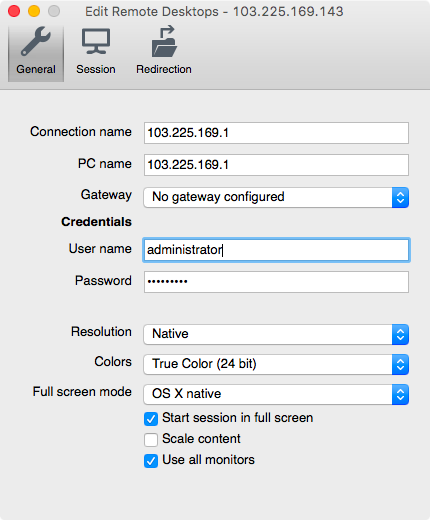Select the General wrench icon
Image resolution: width=430 pixels, height=520 pixels.
tap(36, 42)
